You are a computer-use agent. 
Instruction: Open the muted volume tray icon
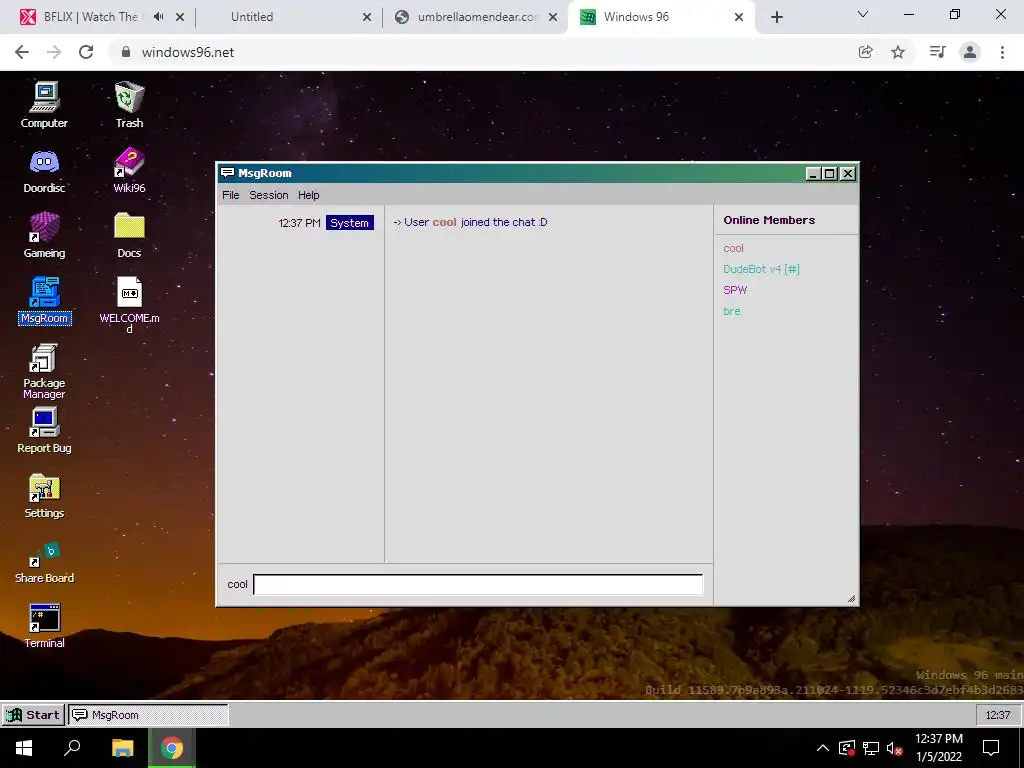pyautogui.click(x=895, y=748)
